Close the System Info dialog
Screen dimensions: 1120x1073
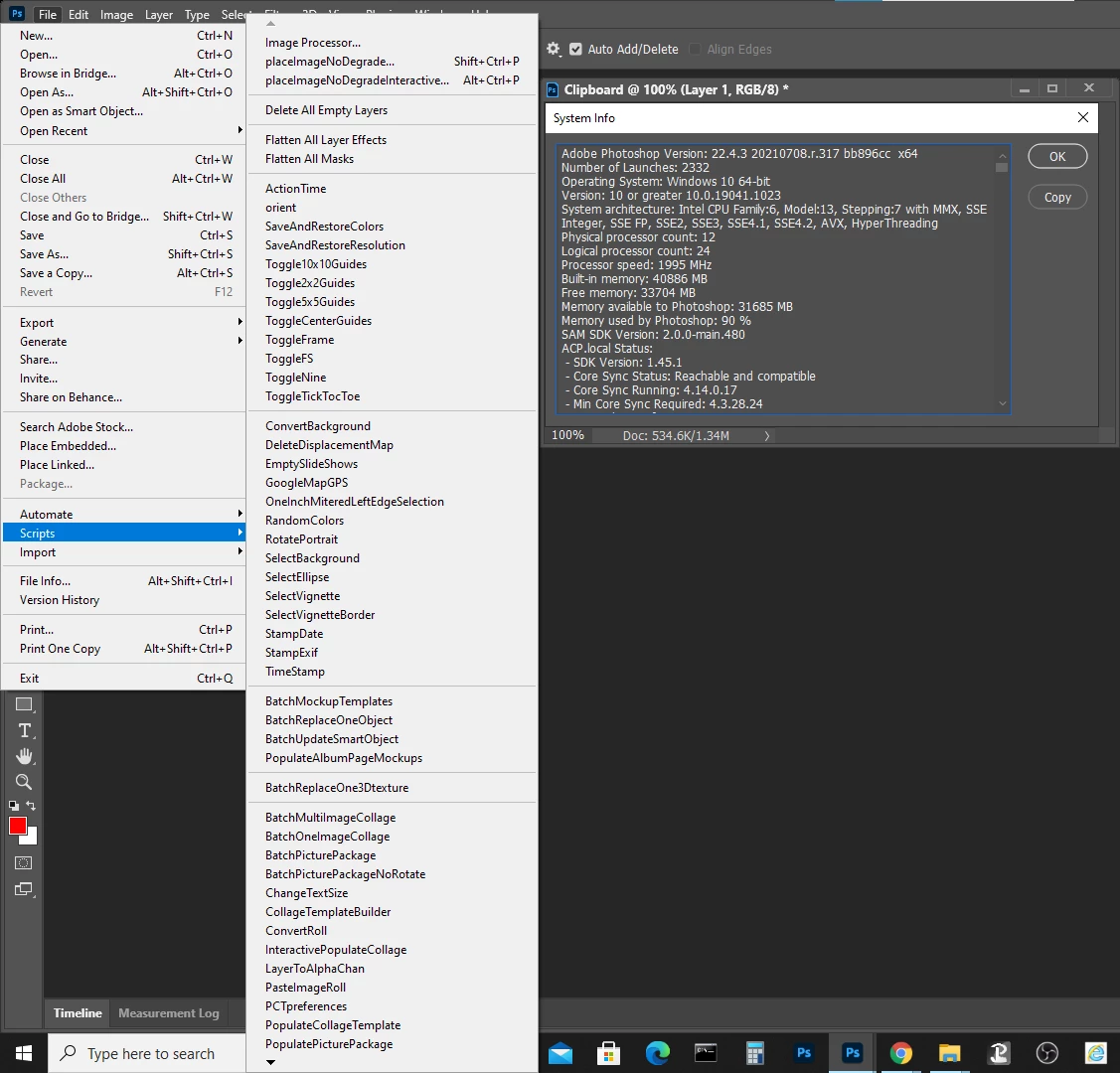[x=1083, y=118]
